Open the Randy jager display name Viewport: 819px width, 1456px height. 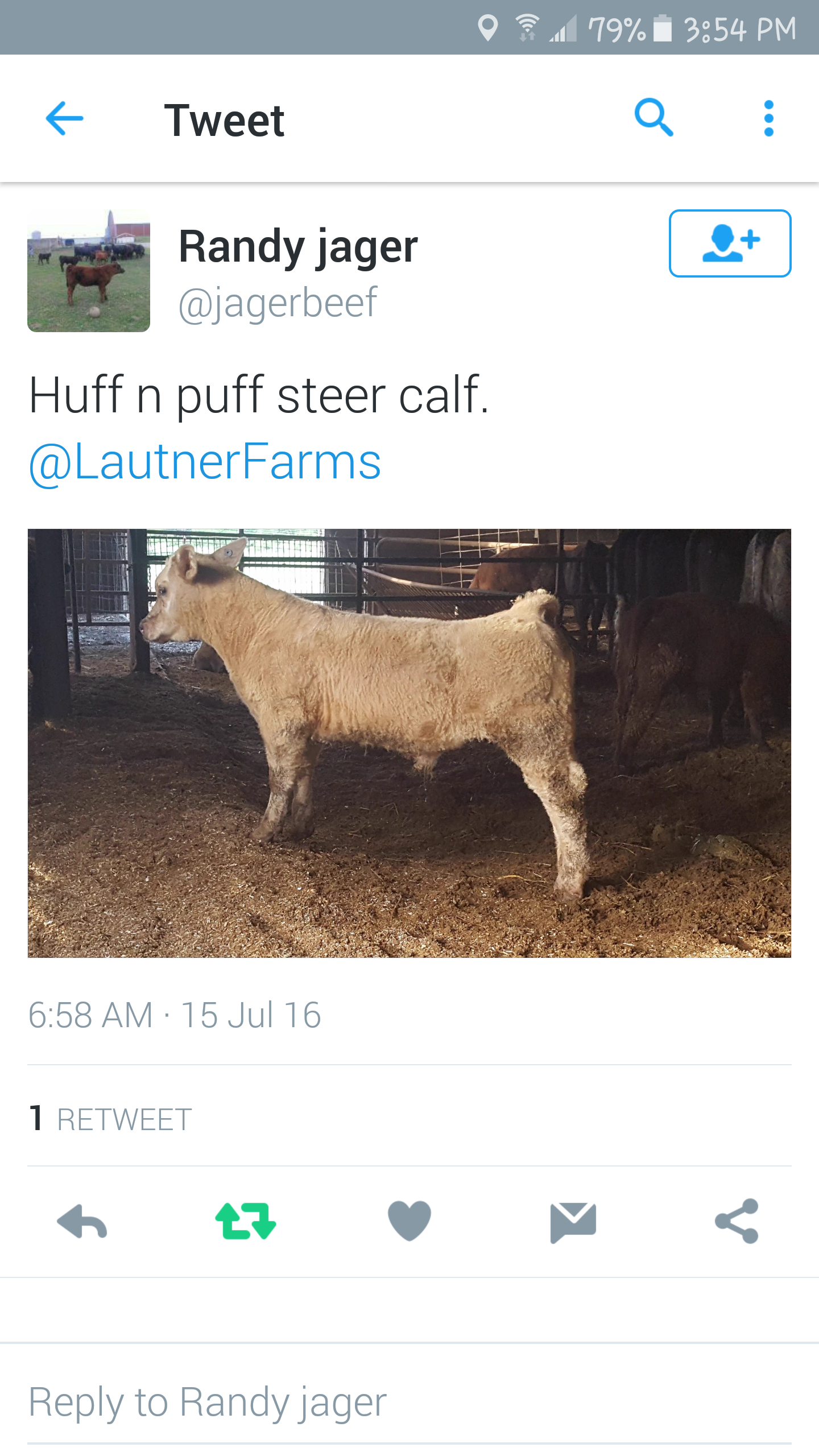pyautogui.click(x=298, y=247)
